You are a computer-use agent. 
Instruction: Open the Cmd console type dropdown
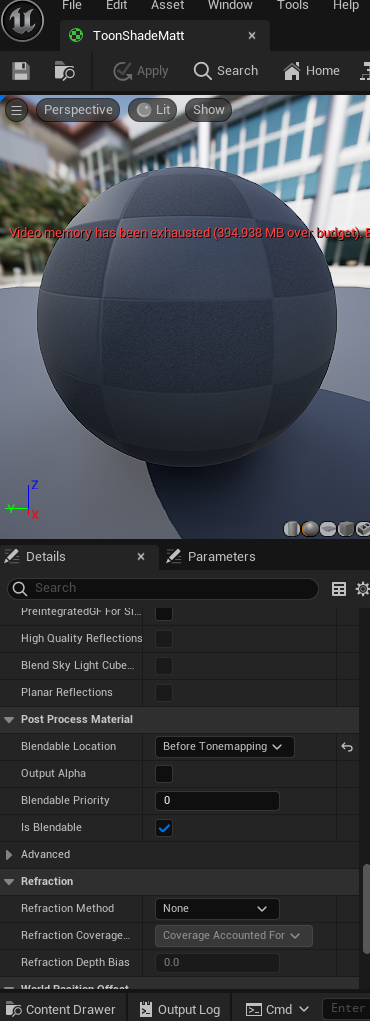[x=278, y=1009]
